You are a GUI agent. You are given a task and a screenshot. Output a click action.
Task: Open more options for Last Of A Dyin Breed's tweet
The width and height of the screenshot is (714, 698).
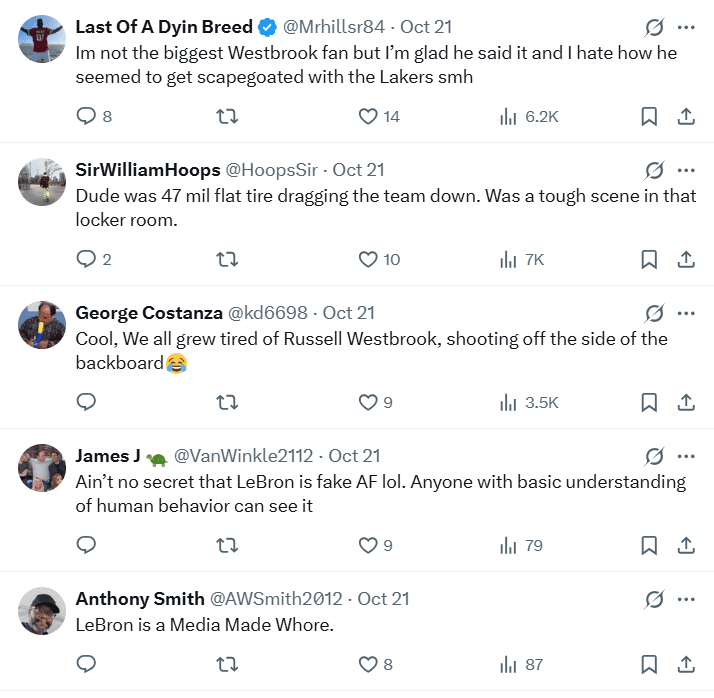(686, 27)
